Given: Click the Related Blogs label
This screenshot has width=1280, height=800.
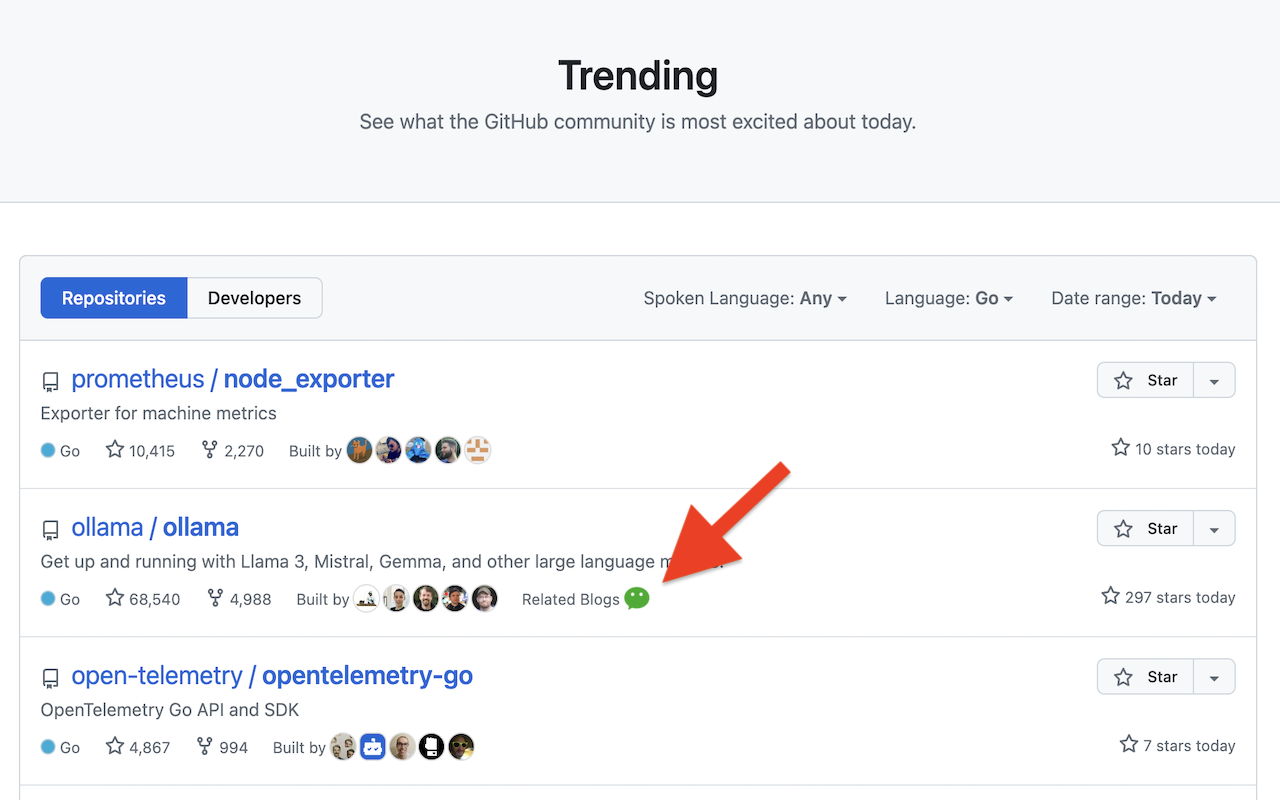Looking at the screenshot, I should pyautogui.click(x=571, y=599).
